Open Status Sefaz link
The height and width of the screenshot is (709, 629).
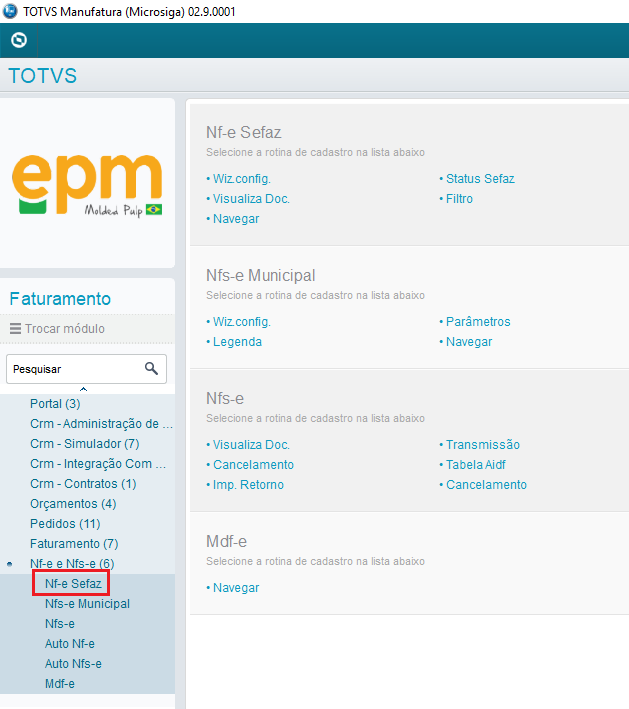point(480,179)
